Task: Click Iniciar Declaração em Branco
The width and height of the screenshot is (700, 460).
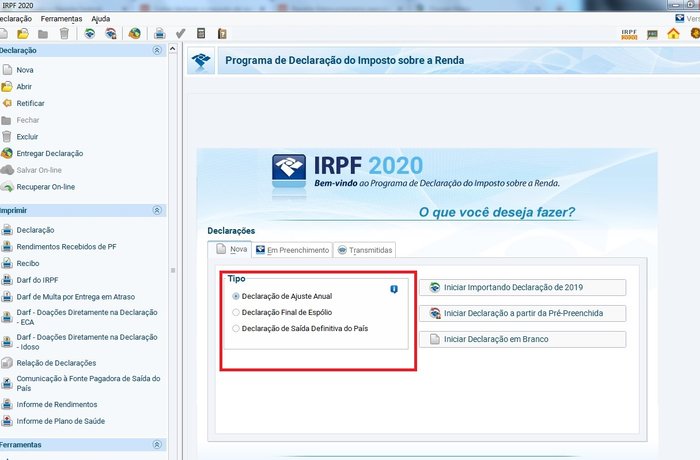Action: [x=522, y=339]
